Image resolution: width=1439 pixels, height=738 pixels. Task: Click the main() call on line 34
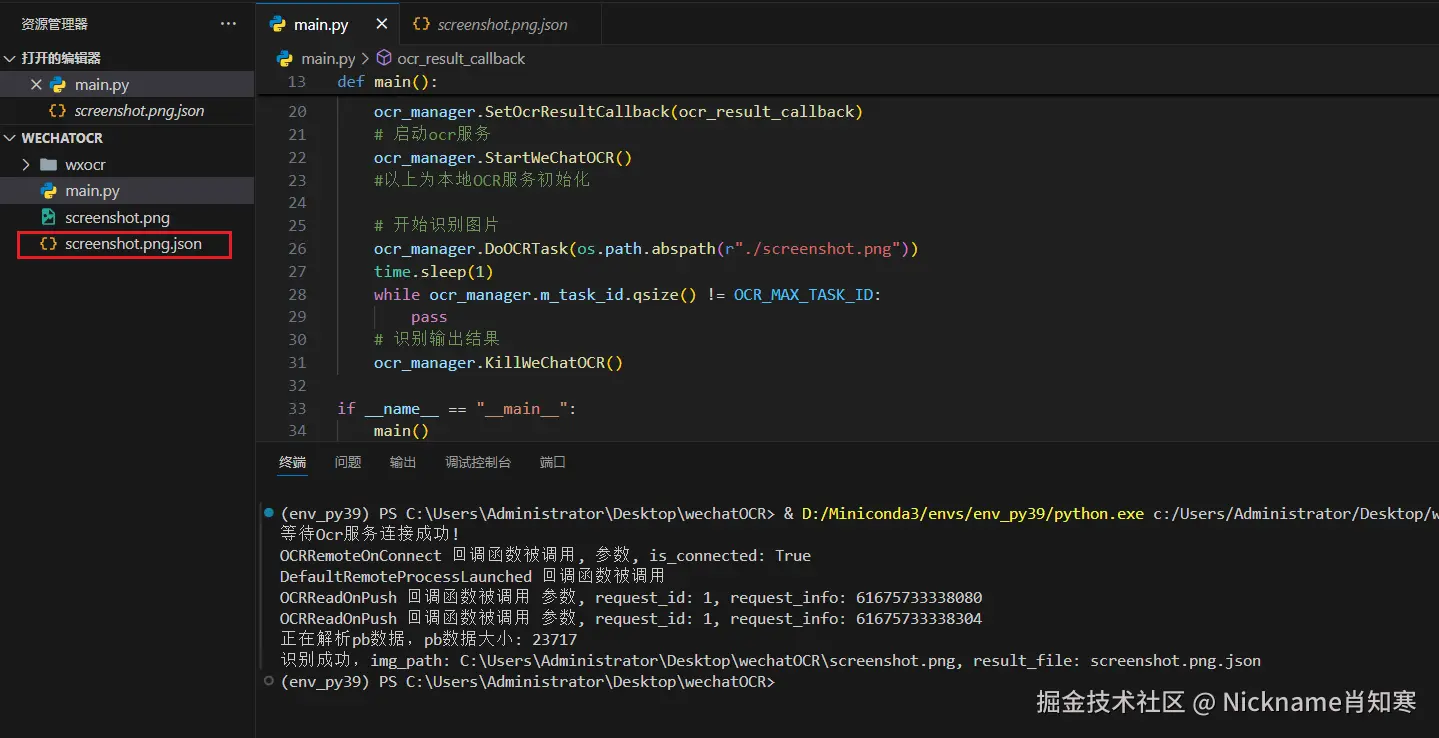[401, 431]
